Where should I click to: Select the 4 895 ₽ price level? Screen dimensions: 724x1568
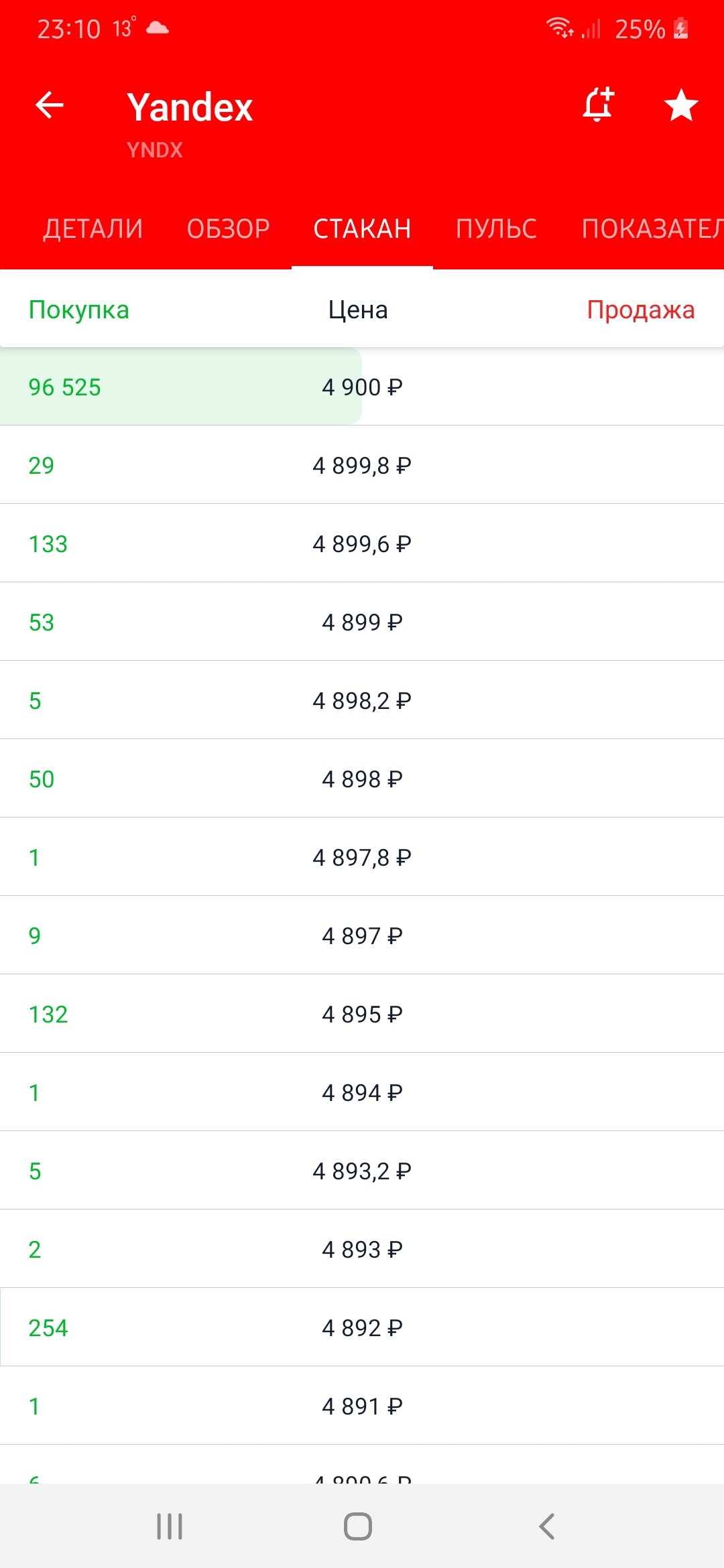[362, 1014]
